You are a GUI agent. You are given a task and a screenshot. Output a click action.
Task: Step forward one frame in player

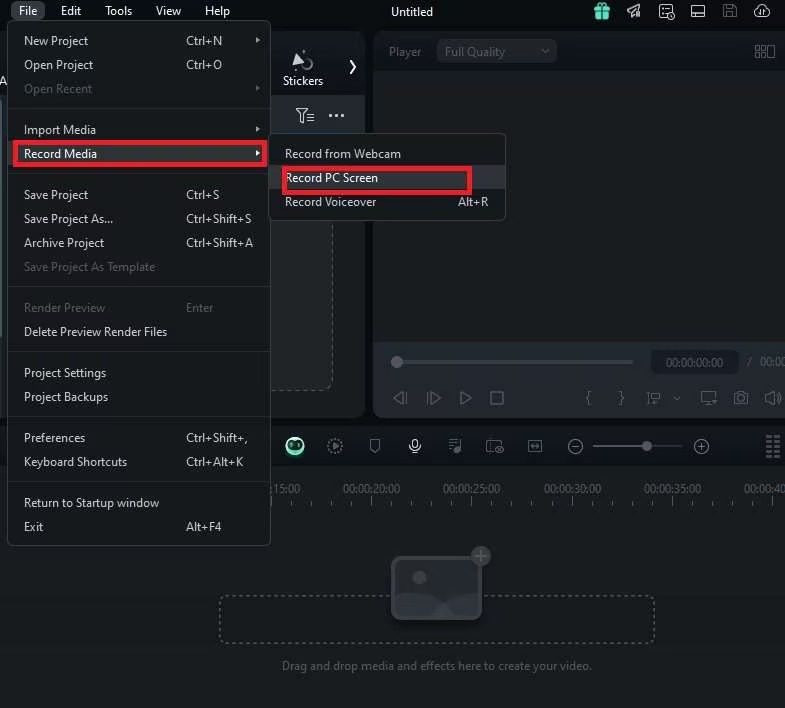(434, 398)
